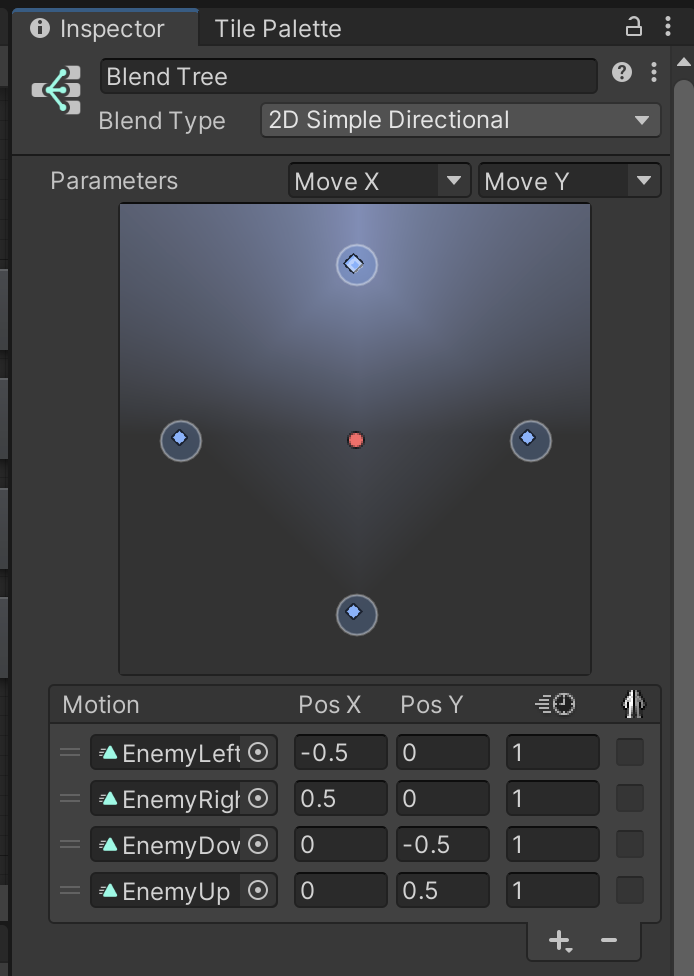The image size is (694, 976).
Task: Click the Inspector lock icon
Action: 633,27
